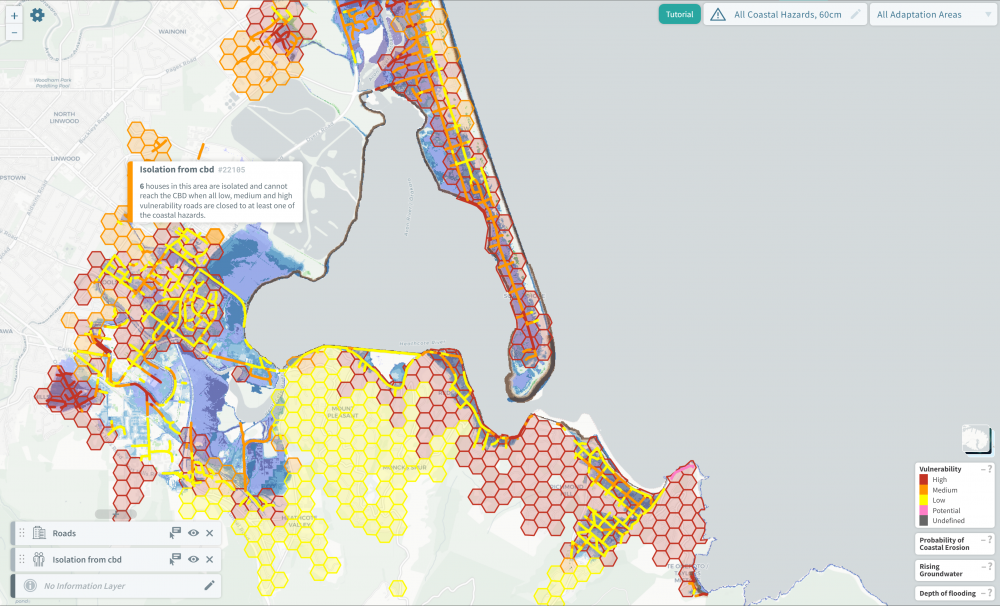The height and width of the screenshot is (606, 1000).
Task: Switch basemap using the minimap thumbnail
Action: [x=976, y=439]
